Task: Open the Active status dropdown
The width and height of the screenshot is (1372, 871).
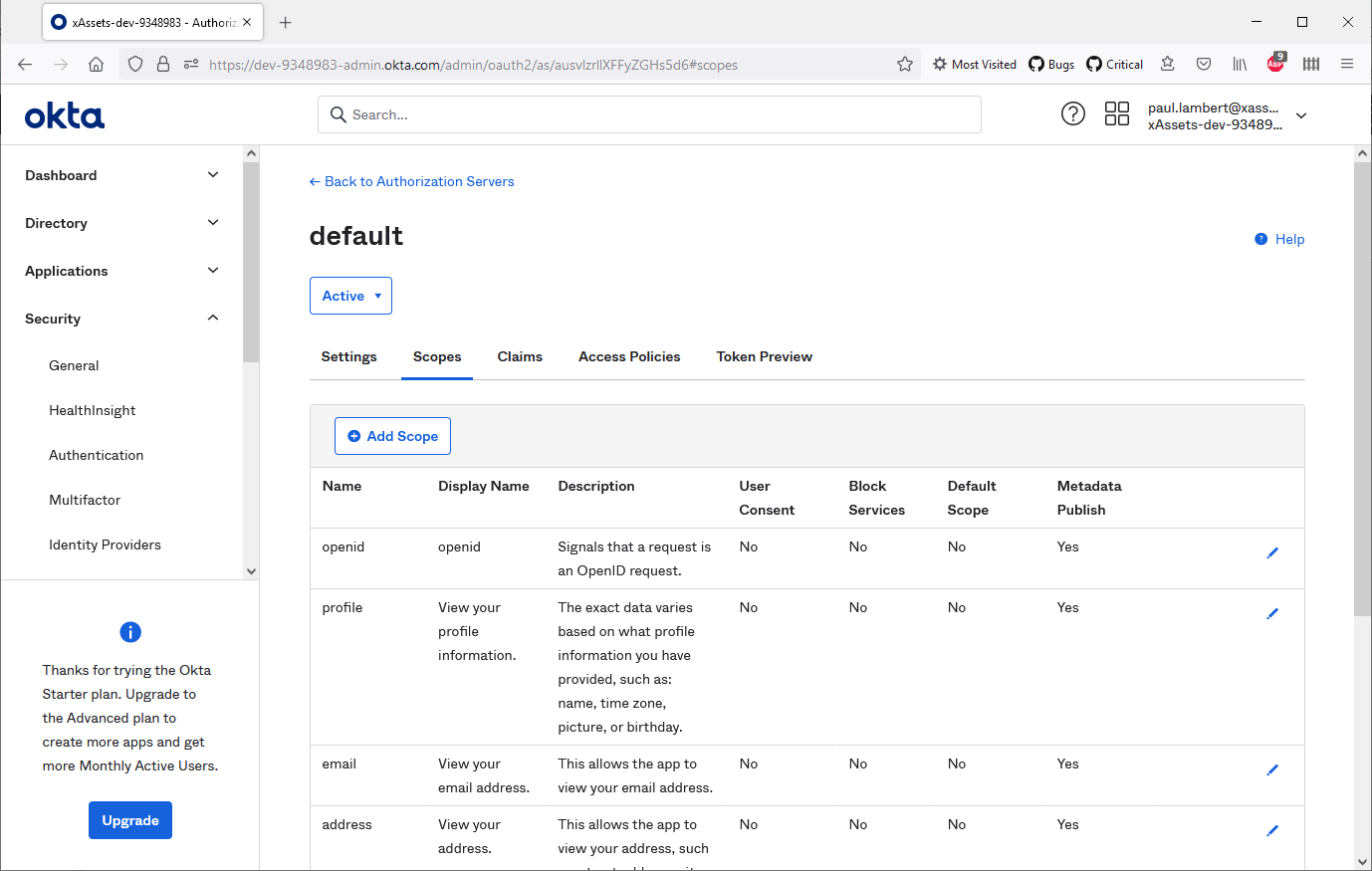Action: click(x=350, y=296)
